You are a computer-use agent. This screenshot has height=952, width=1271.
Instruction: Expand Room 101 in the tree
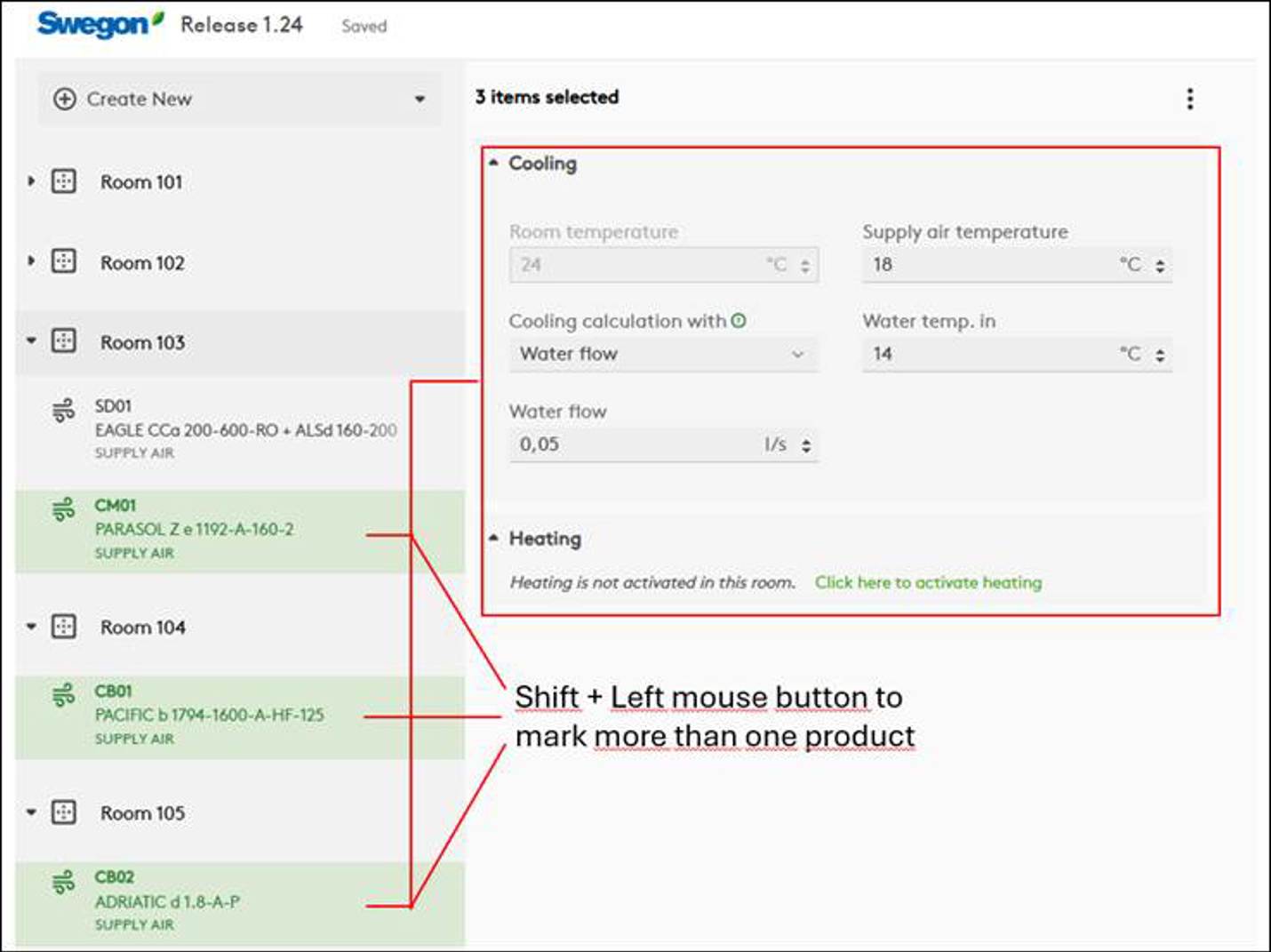31,181
